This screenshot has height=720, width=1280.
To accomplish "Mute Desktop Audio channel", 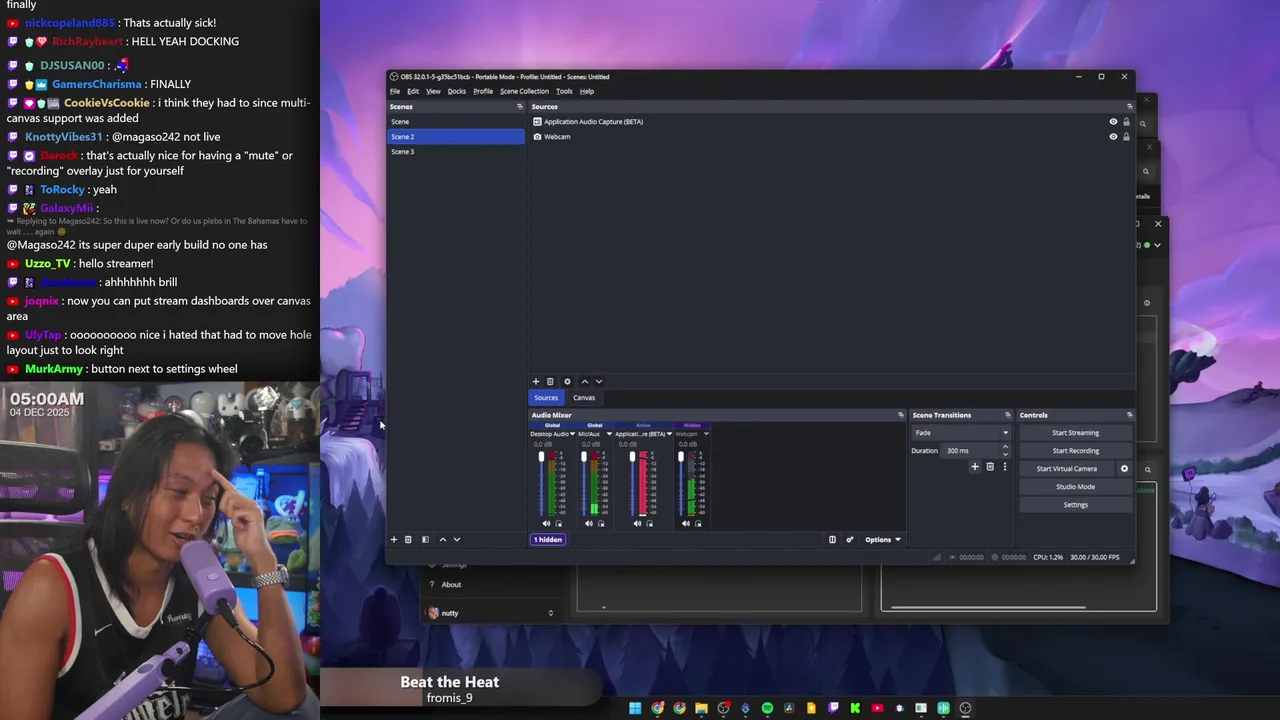I will coord(546,524).
